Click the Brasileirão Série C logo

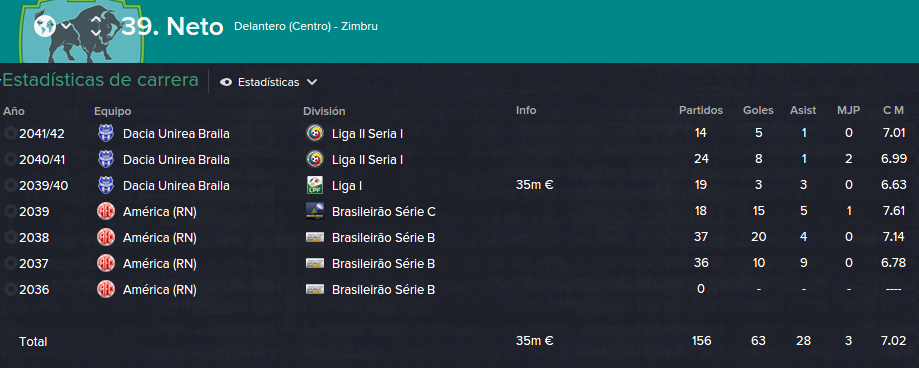(315, 212)
